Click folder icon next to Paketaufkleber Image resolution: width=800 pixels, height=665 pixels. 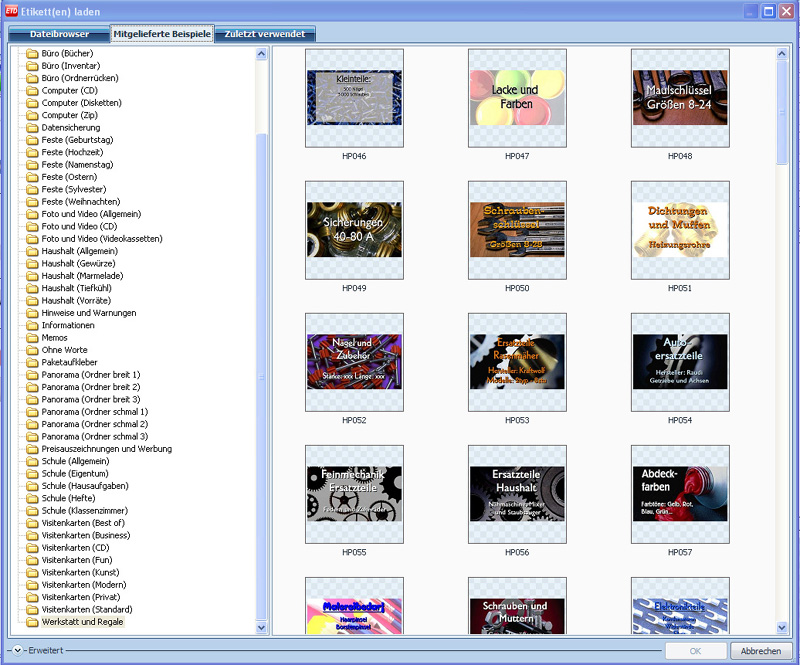(x=32, y=362)
